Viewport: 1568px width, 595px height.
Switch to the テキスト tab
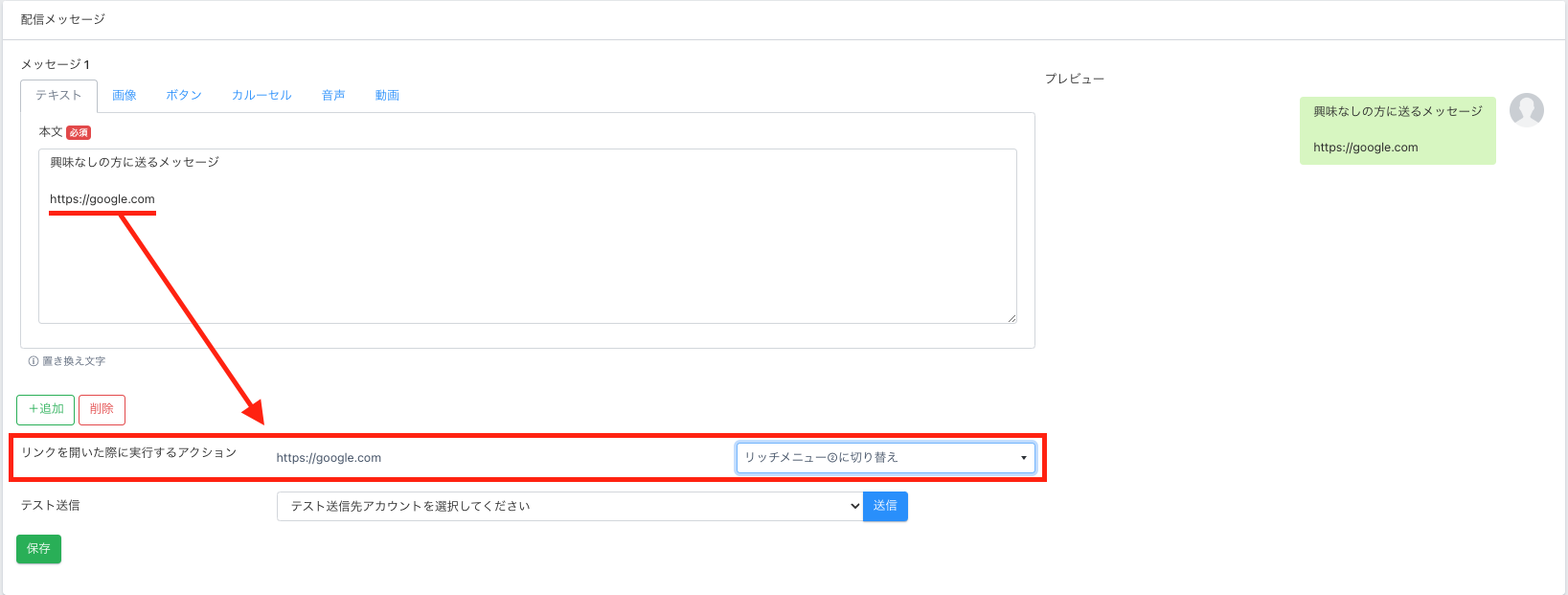[x=58, y=96]
